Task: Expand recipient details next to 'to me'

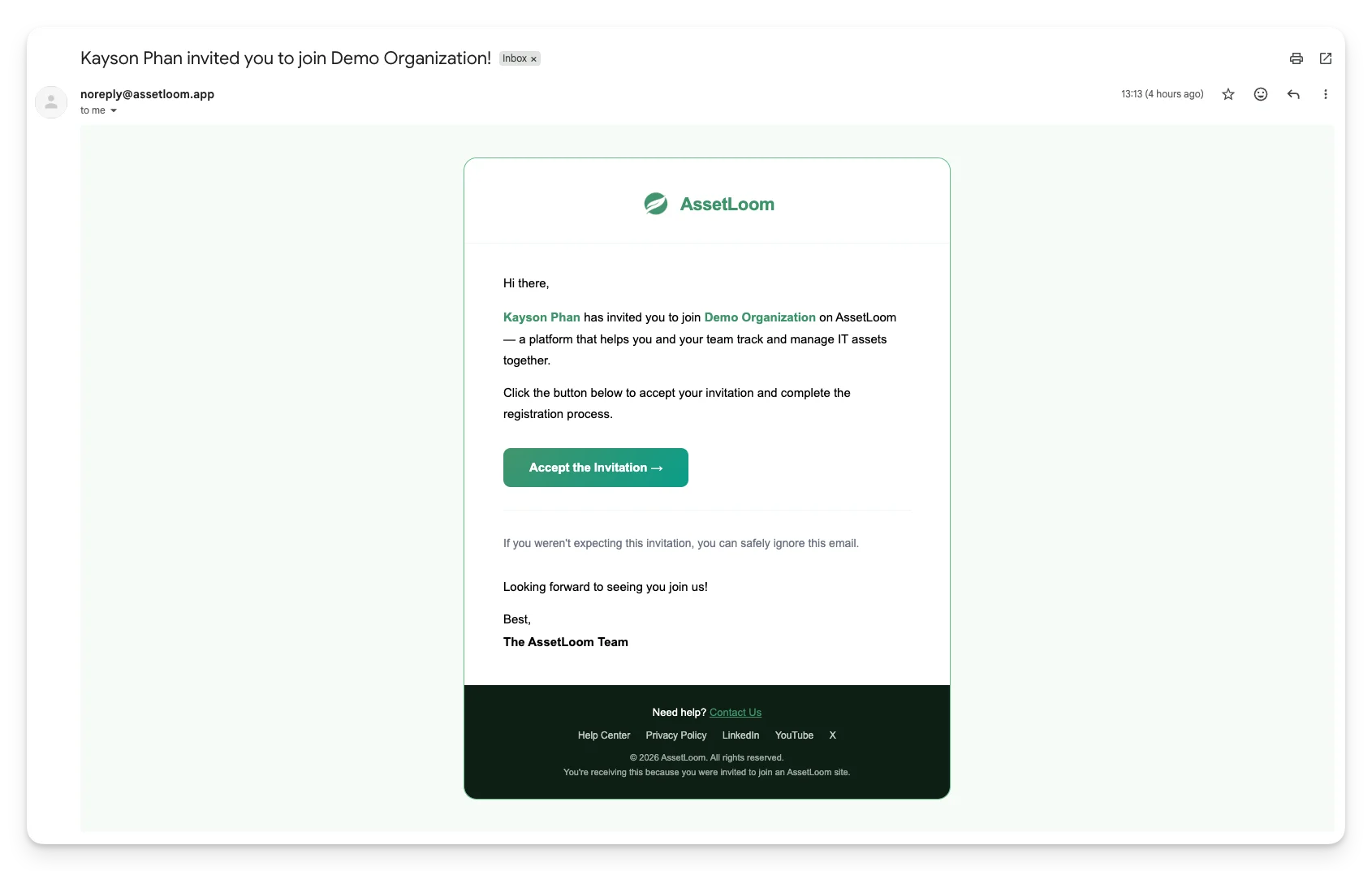Action: (114, 110)
